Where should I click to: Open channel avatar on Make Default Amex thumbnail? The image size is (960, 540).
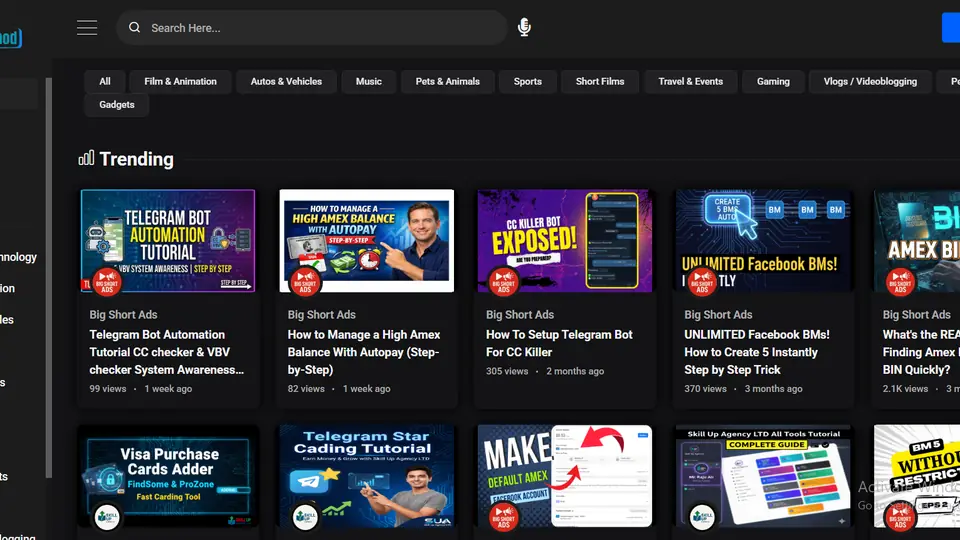(x=503, y=517)
